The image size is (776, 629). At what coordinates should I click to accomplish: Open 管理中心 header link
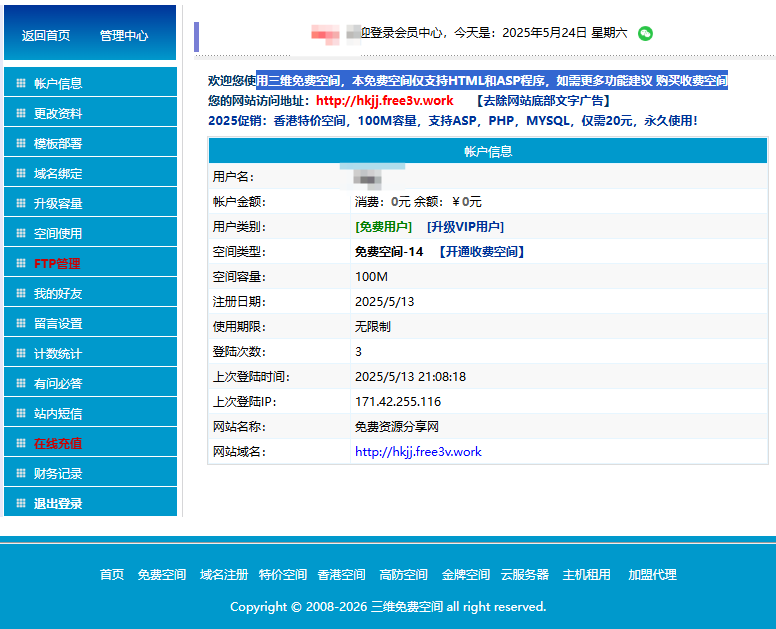click(x=124, y=36)
